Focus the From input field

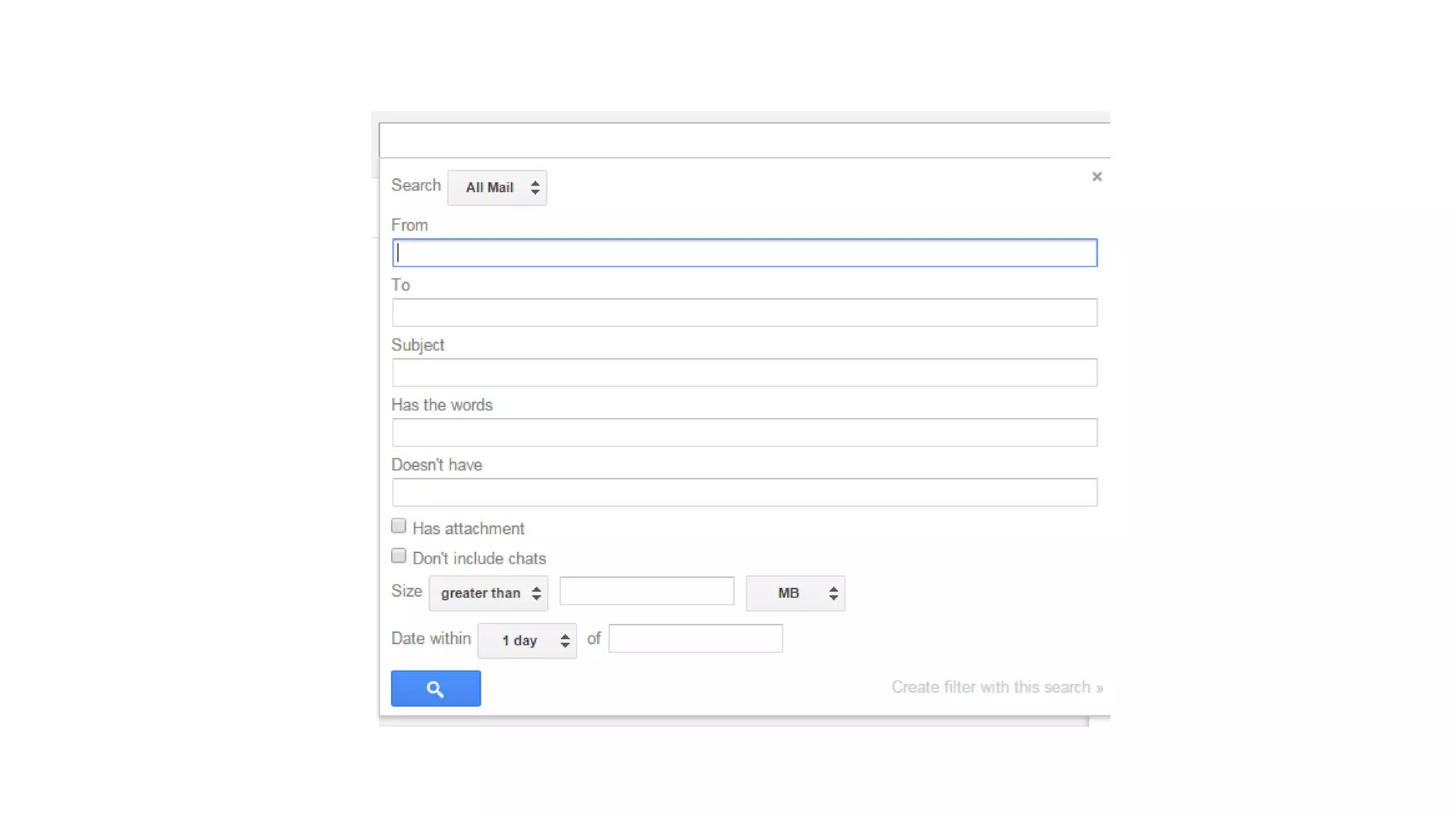pyautogui.click(x=744, y=253)
